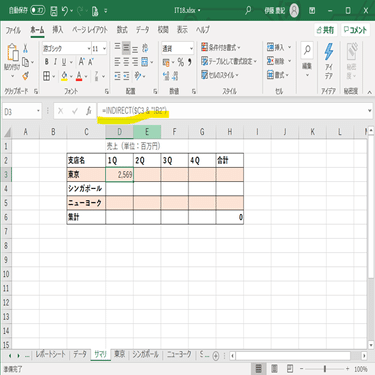Expand the formula bar
This screenshot has height=375, width=375.
click(370, 111)
